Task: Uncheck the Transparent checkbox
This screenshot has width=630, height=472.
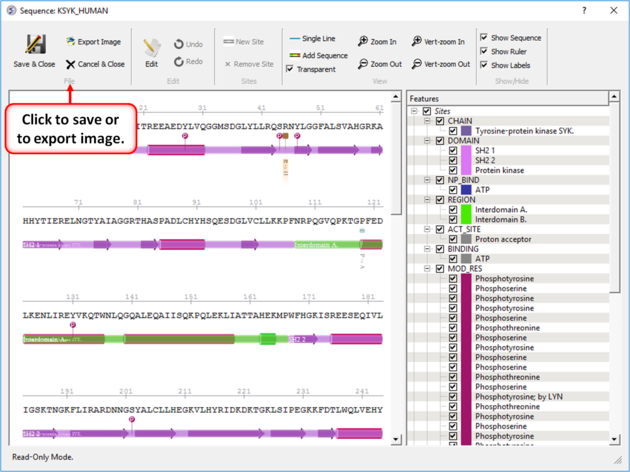Action: [x=290, y=69]
